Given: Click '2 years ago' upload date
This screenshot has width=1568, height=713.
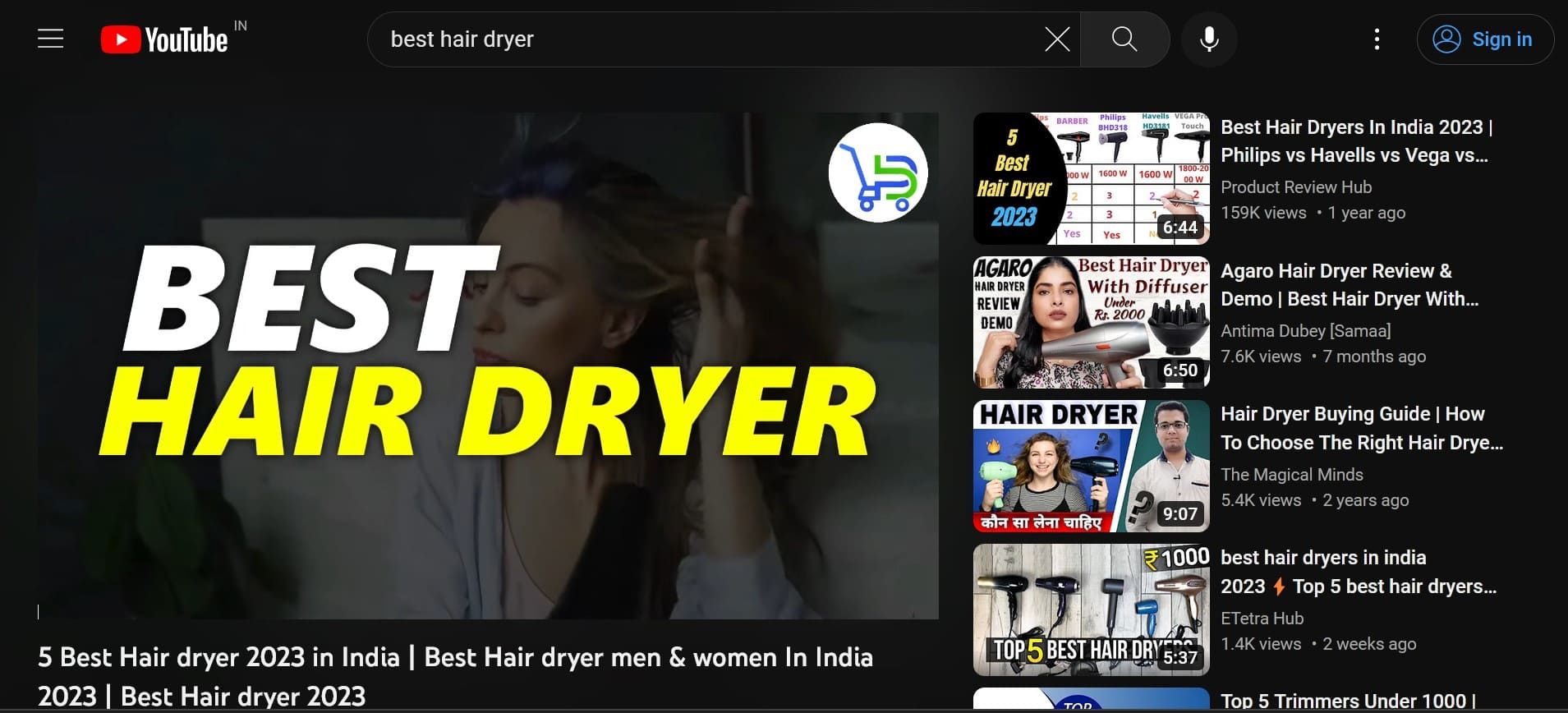Looking at the screenshot, I should (x=1366, y=499).
